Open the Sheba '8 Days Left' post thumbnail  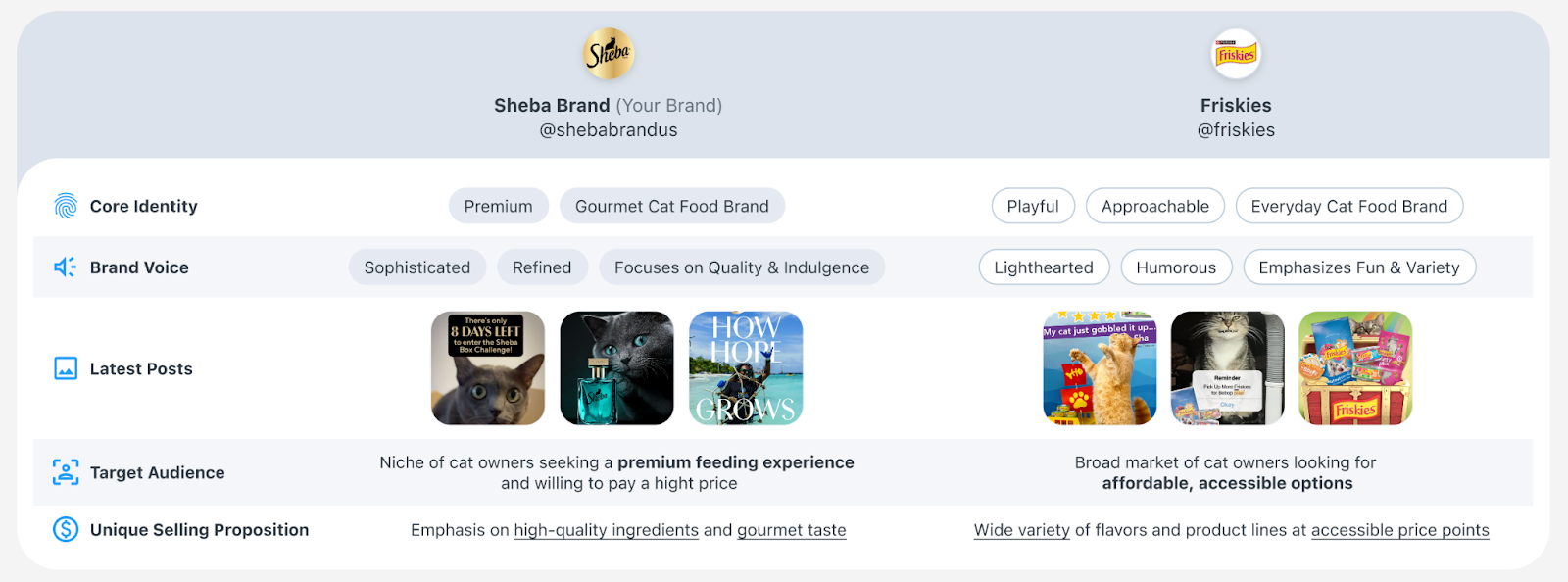point(488,368)
